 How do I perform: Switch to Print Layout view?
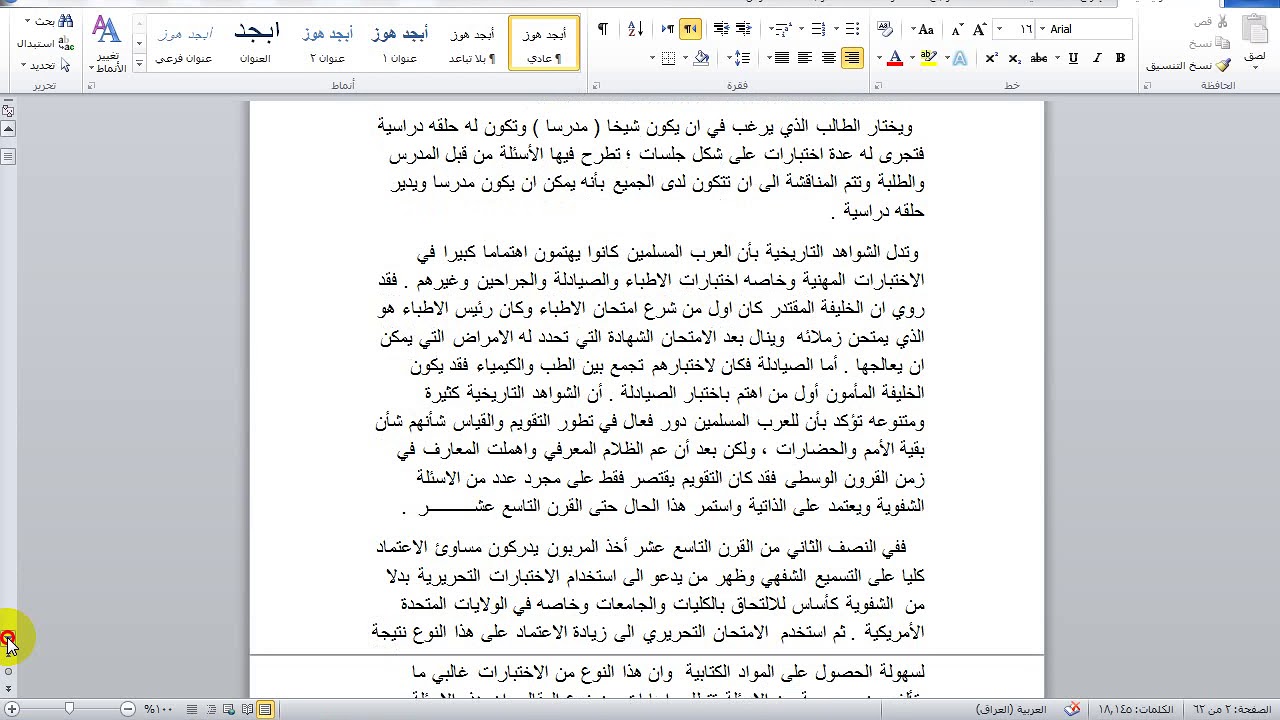click(x=265, y=709)
